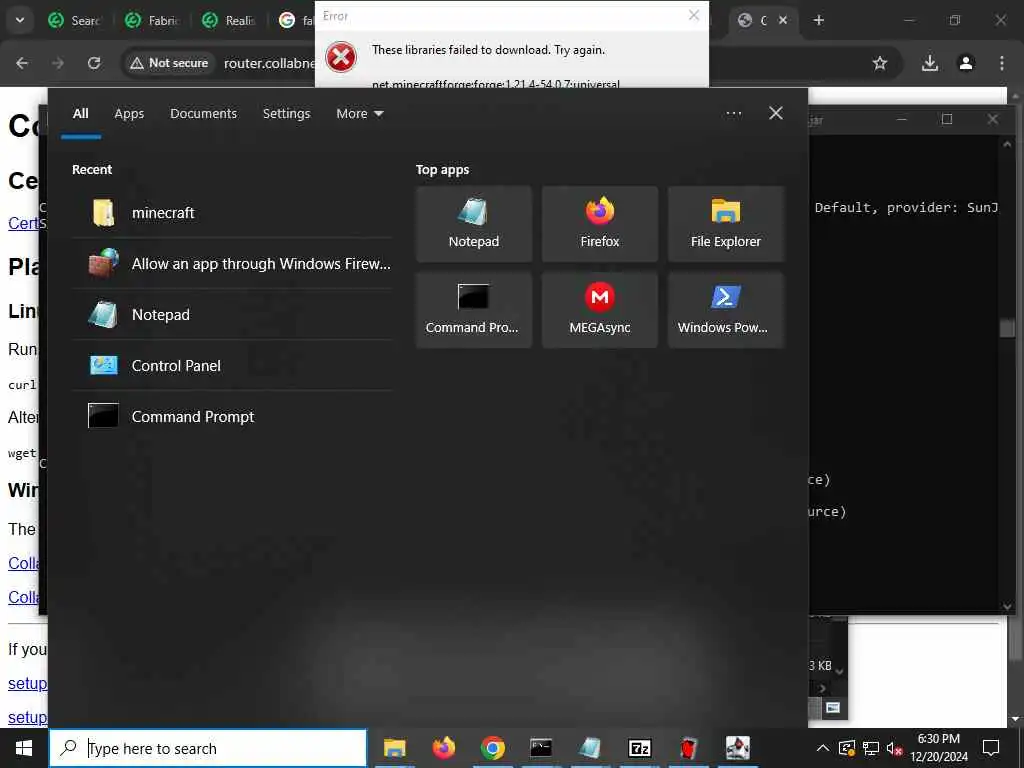The image size is (1024, 768).
Task: Click the Chrome address bar URL
Action: [x=269, y=63]
